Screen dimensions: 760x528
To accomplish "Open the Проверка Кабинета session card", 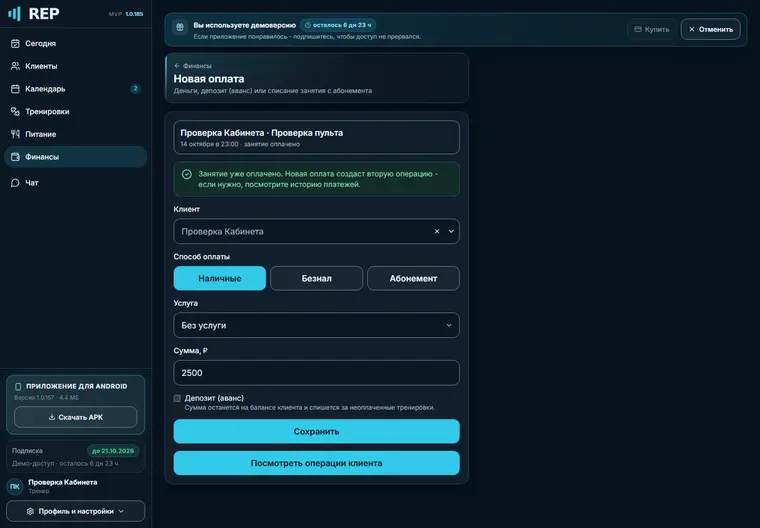I will (317, 137).
